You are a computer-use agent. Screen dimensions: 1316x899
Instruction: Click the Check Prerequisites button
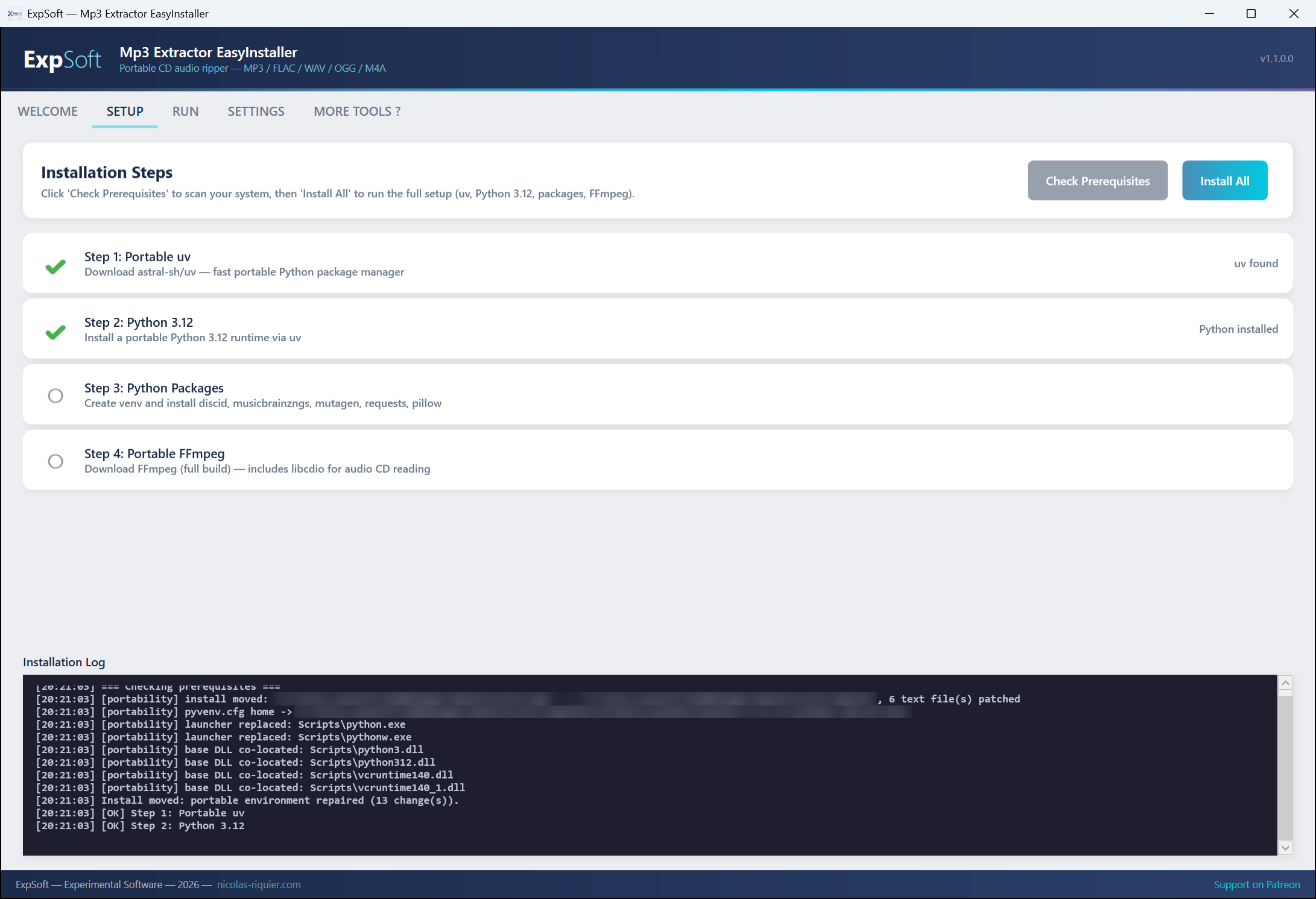(x=1098, y=180)
